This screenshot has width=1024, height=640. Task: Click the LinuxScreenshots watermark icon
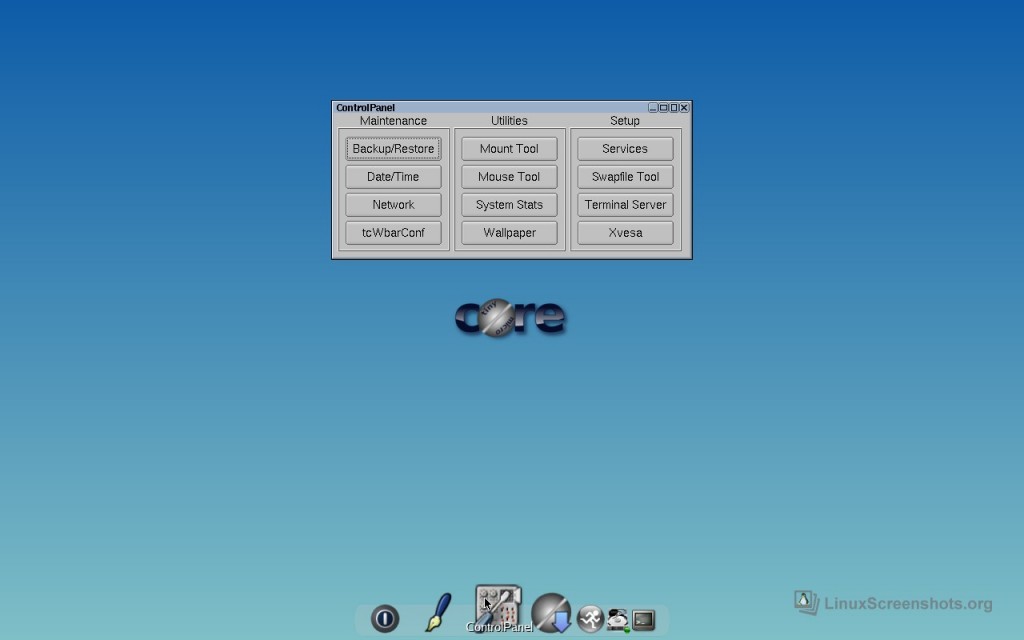pyautogui.click(x=806, y=602)
